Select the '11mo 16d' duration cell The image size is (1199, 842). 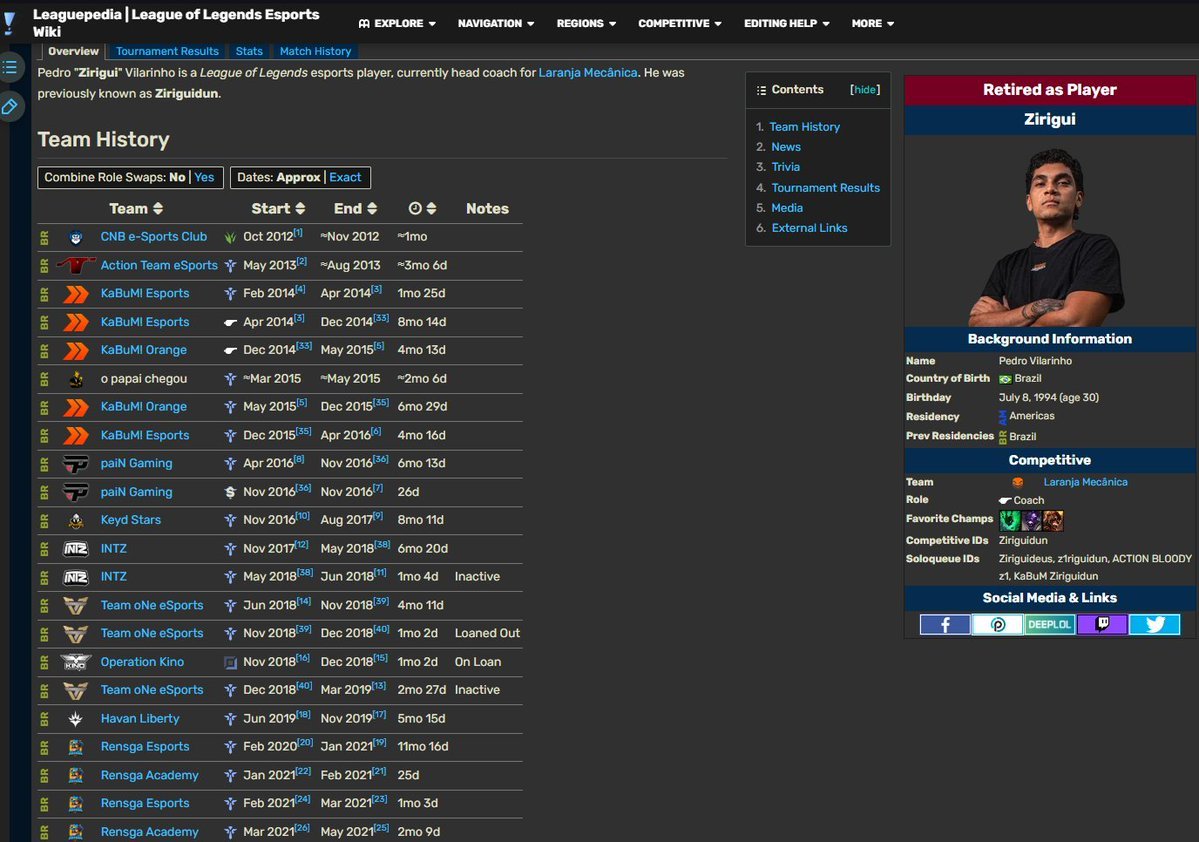click(x=423, y=746)
